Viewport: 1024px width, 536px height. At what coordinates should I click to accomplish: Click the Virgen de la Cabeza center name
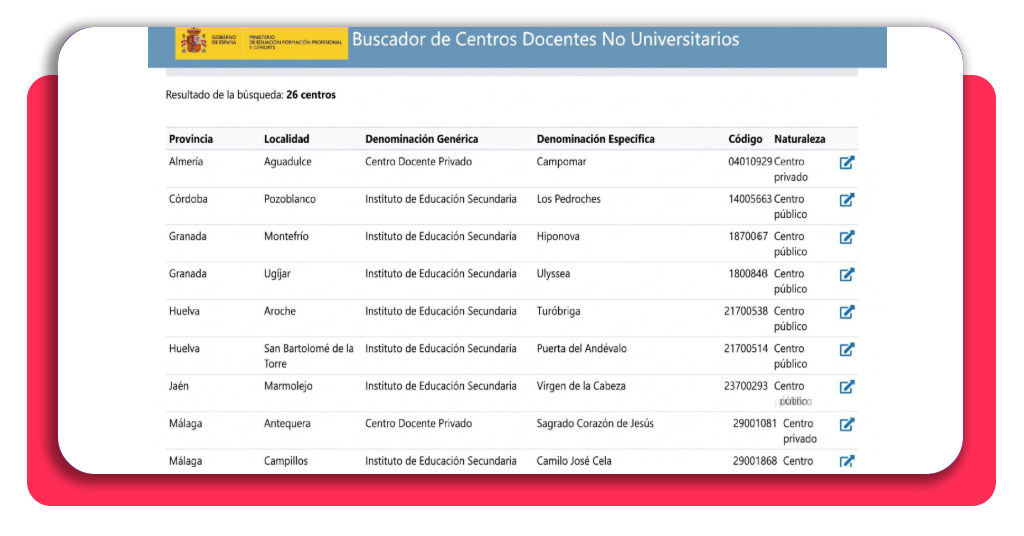pyautogui.click(x=581, y=386)
